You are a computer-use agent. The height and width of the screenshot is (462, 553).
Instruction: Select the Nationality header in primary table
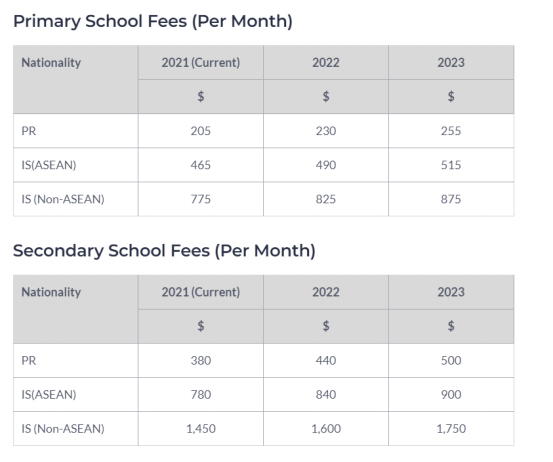click(x=51, y=62)
